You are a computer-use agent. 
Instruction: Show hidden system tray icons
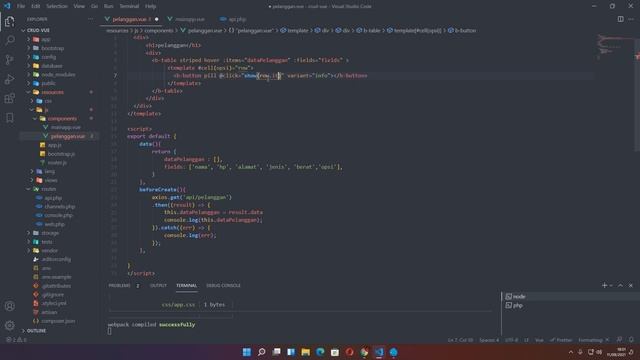click(x=571, y=352)
